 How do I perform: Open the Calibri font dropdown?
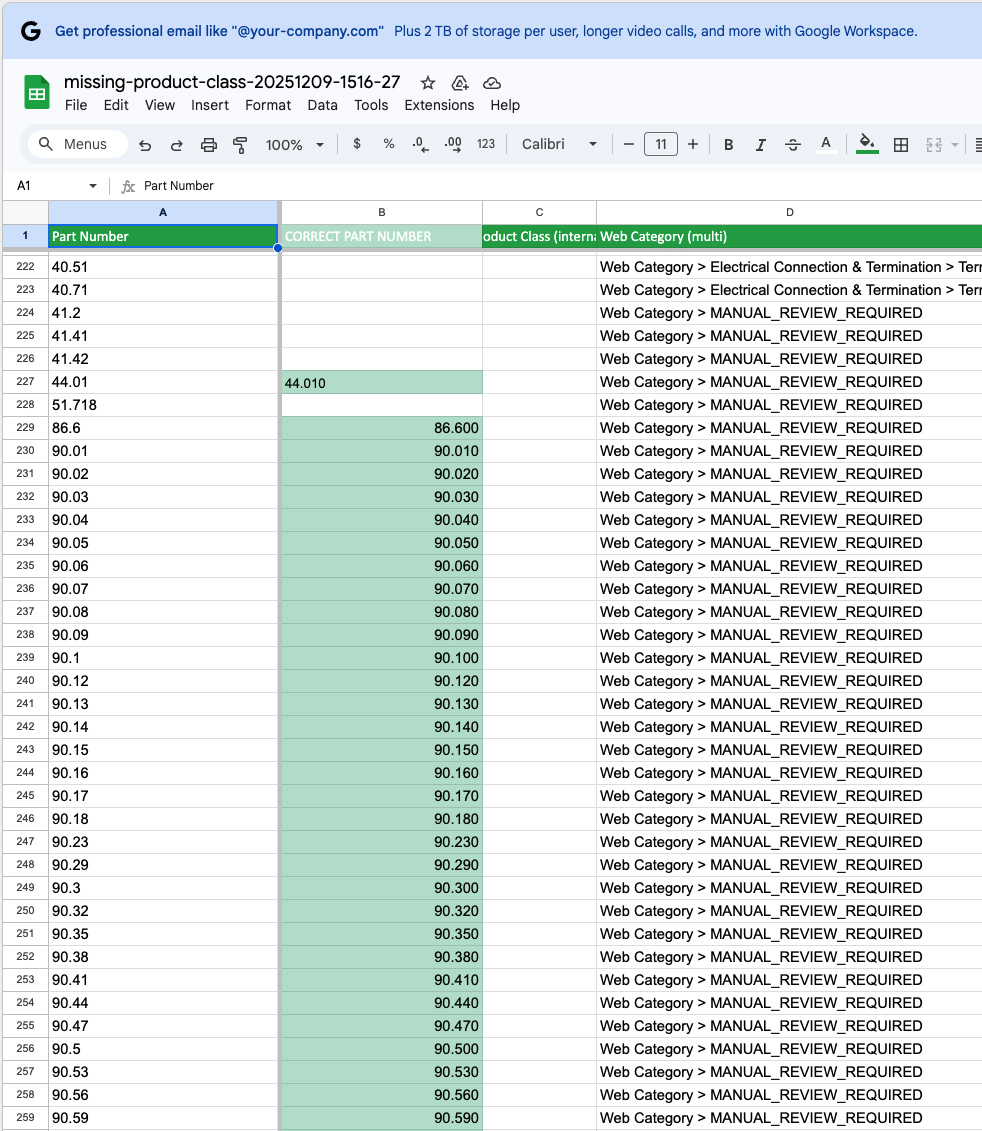(559, 145)
